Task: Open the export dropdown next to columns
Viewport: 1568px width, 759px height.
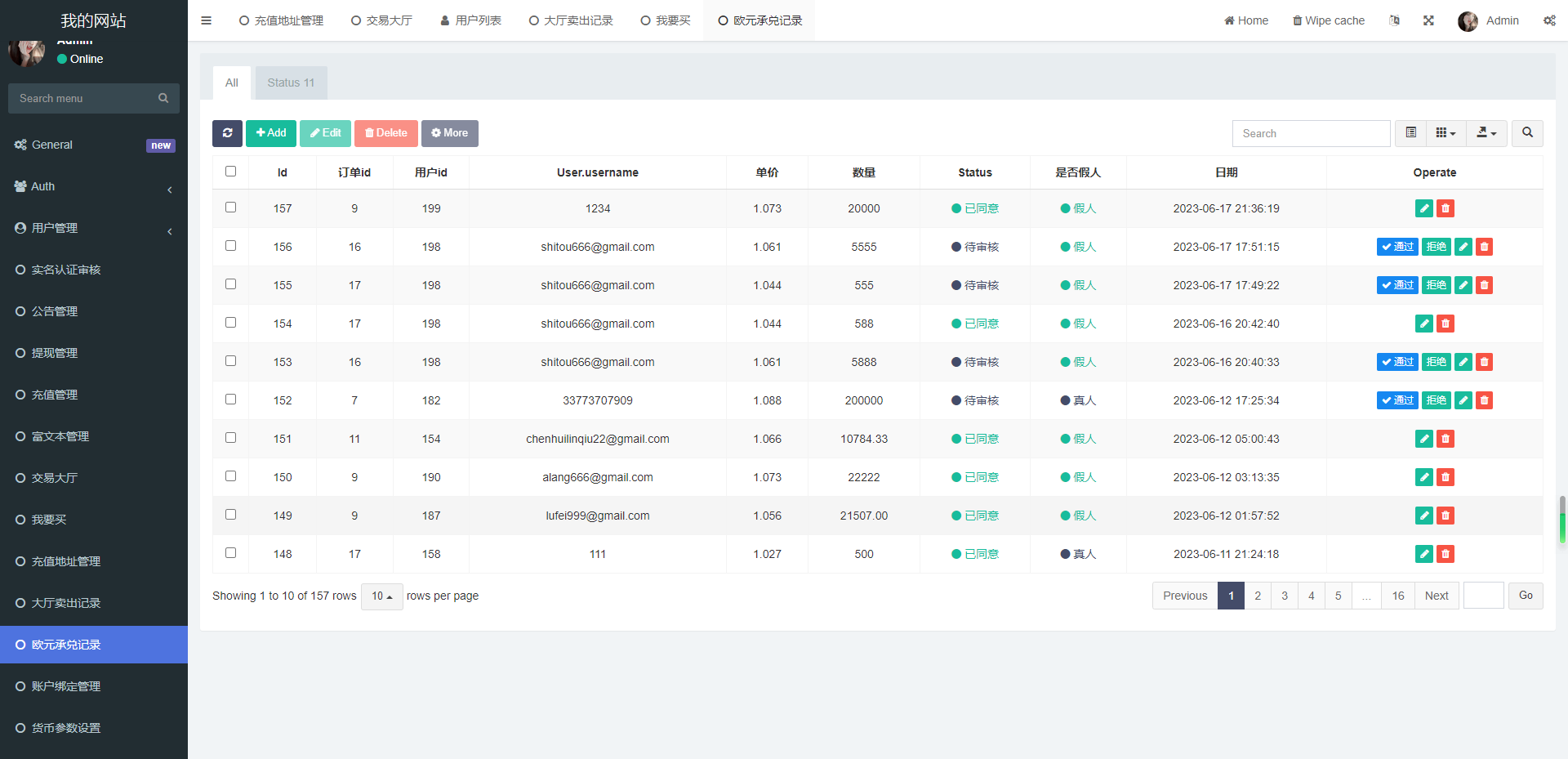Action: click(x=1486, y=133)
